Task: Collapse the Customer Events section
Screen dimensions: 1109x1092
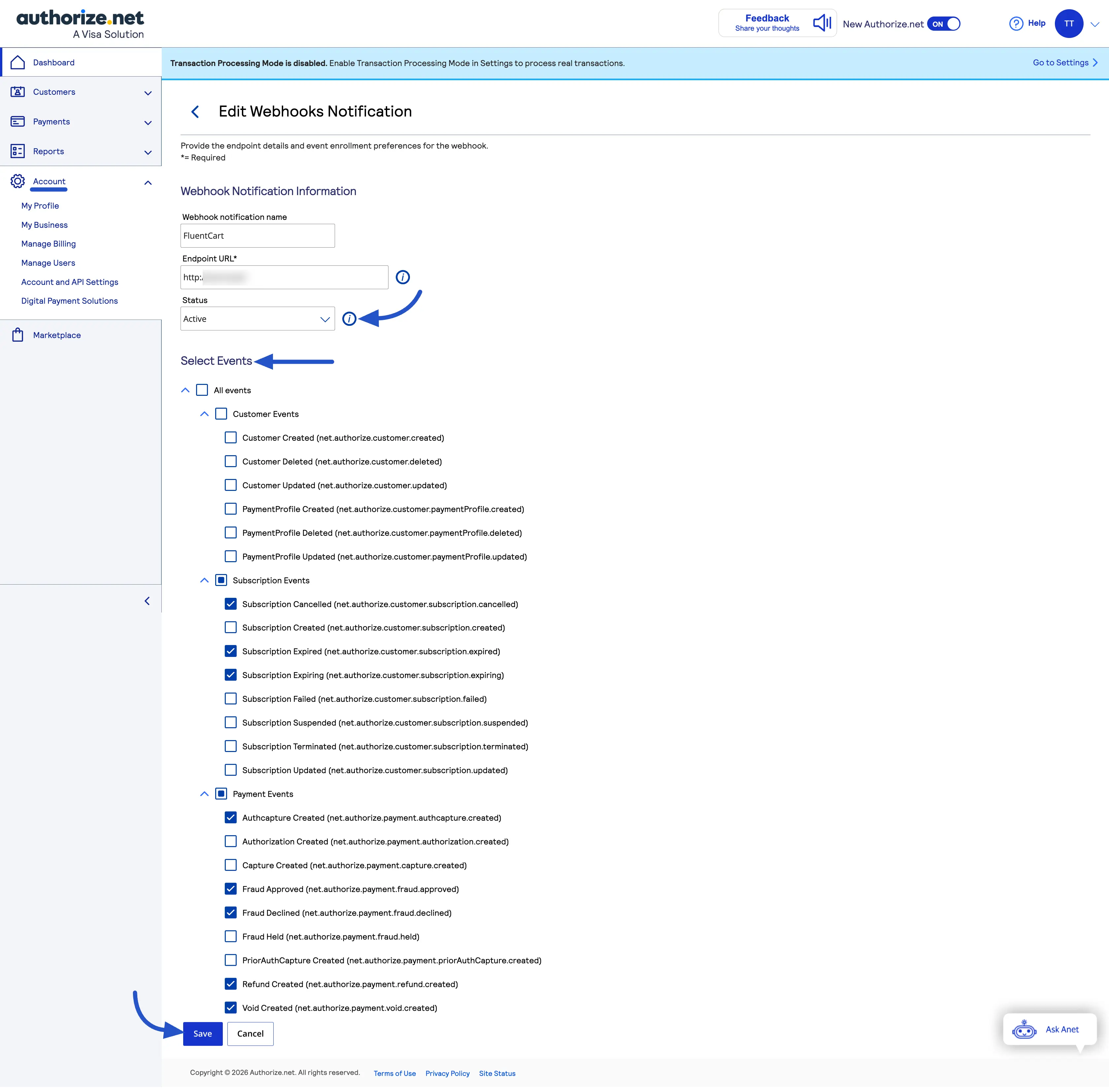Action: [204, 414]
